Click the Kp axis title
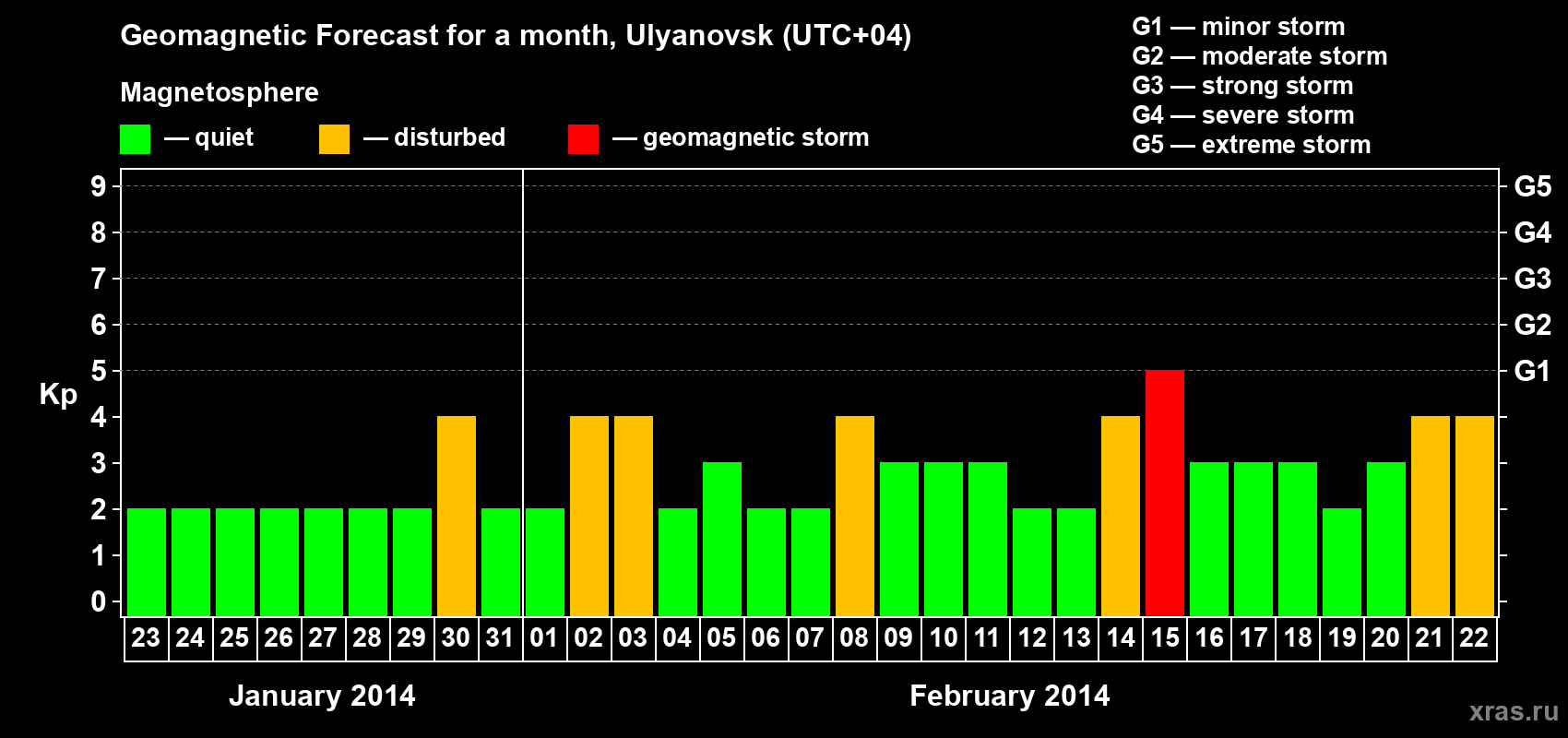This screenshot has width=1568, height=738. pyautogui.click(x=58, y=395)
